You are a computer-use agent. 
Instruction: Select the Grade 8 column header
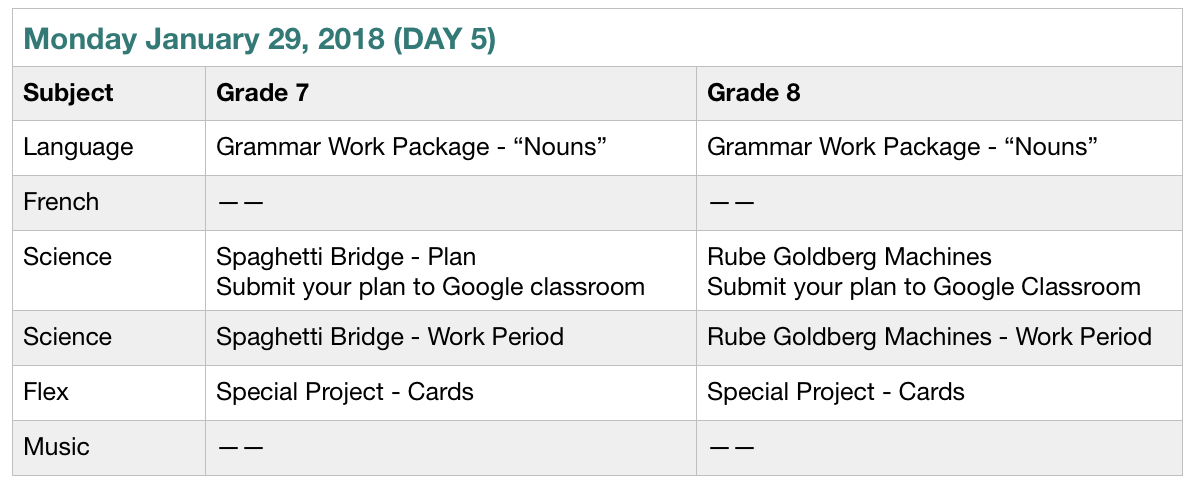(753, 93)
